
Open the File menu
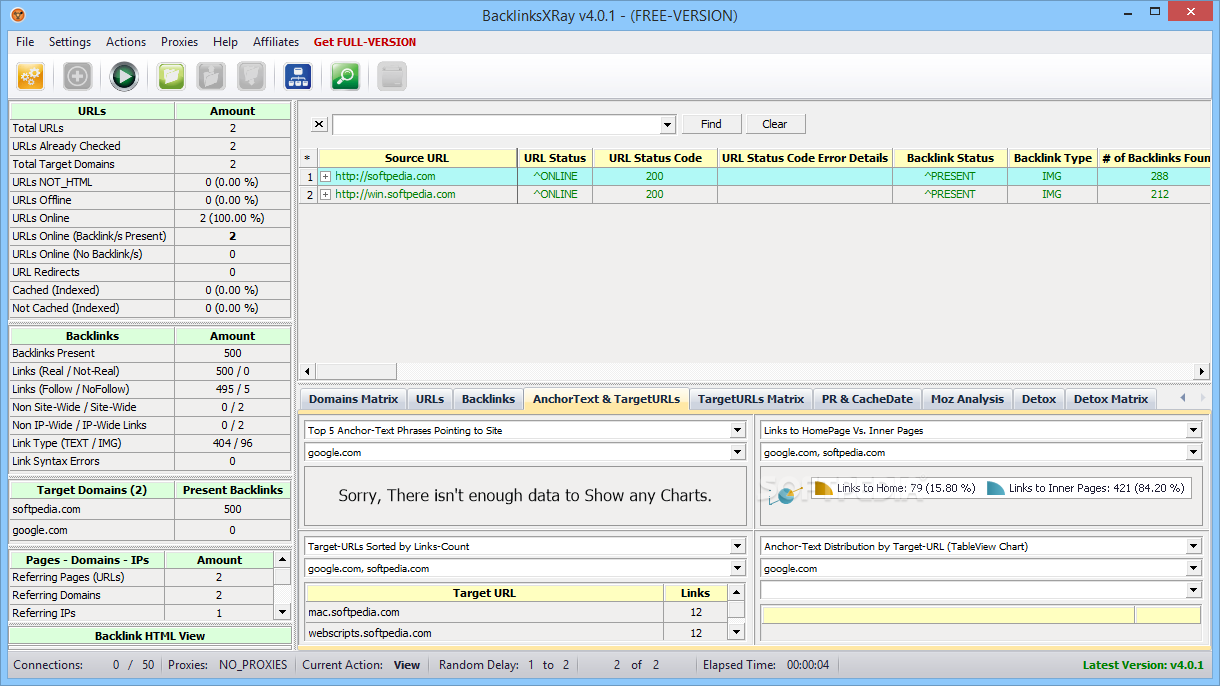click(x=25, y=42)
